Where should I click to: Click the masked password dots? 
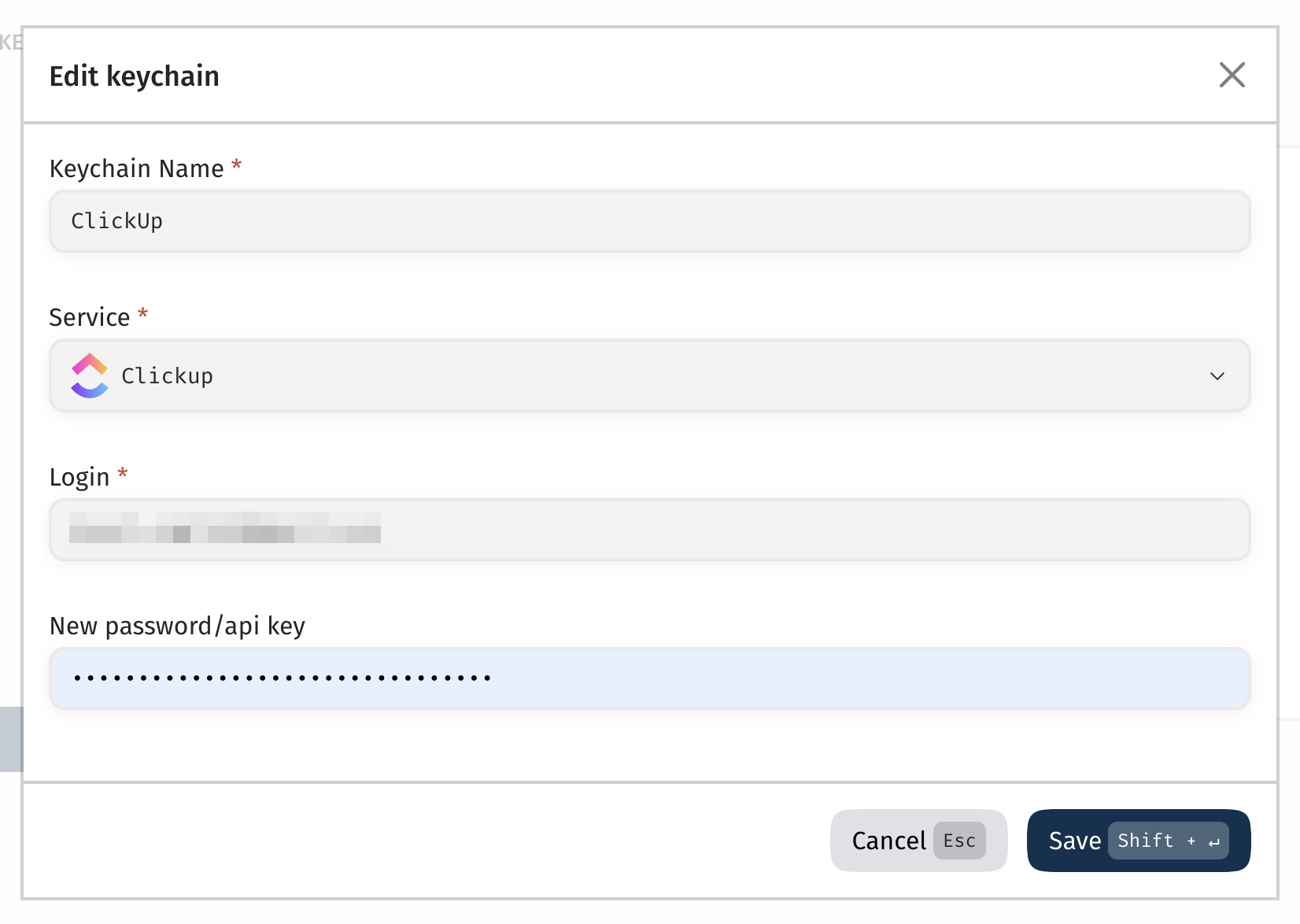click(282, 678)
